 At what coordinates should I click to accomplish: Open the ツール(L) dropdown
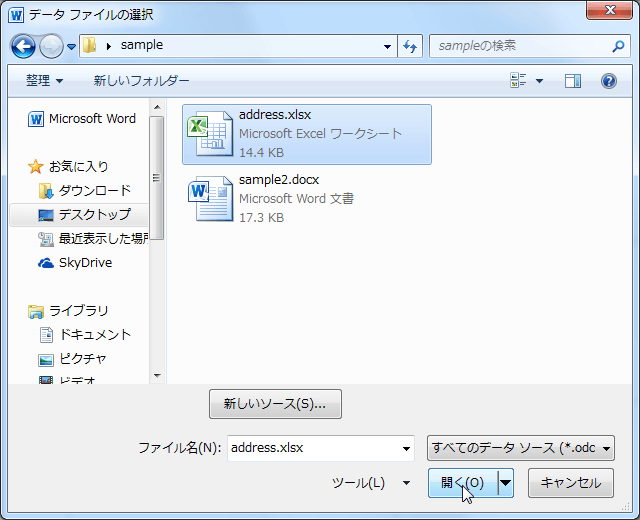pos(371,483)
